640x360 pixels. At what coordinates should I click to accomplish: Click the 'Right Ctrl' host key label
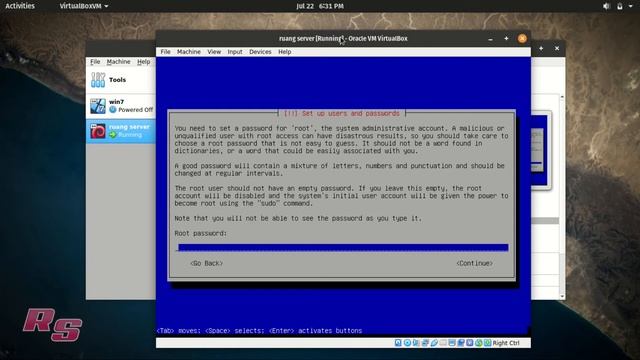coord(506,343)
